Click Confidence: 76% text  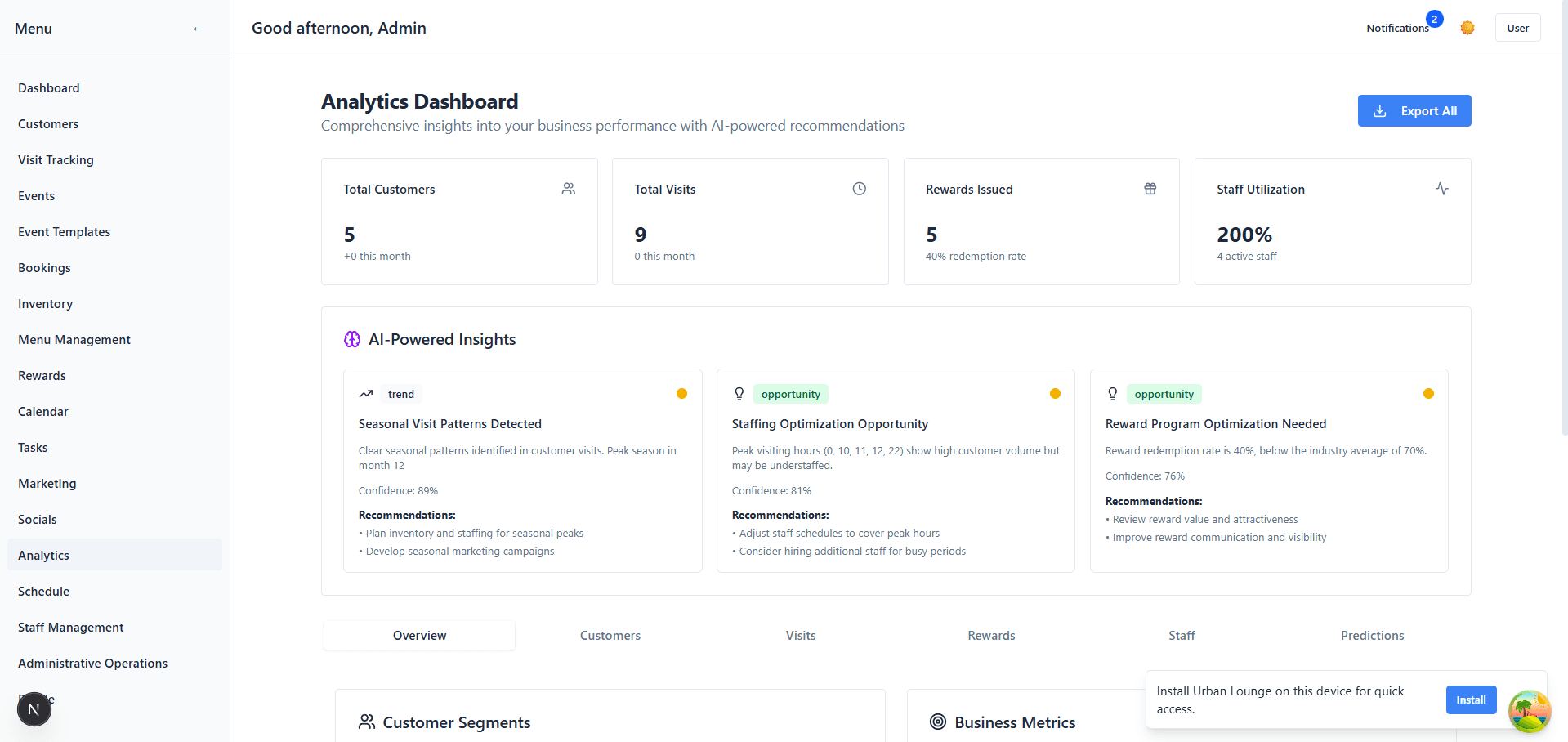(1145, 476)
